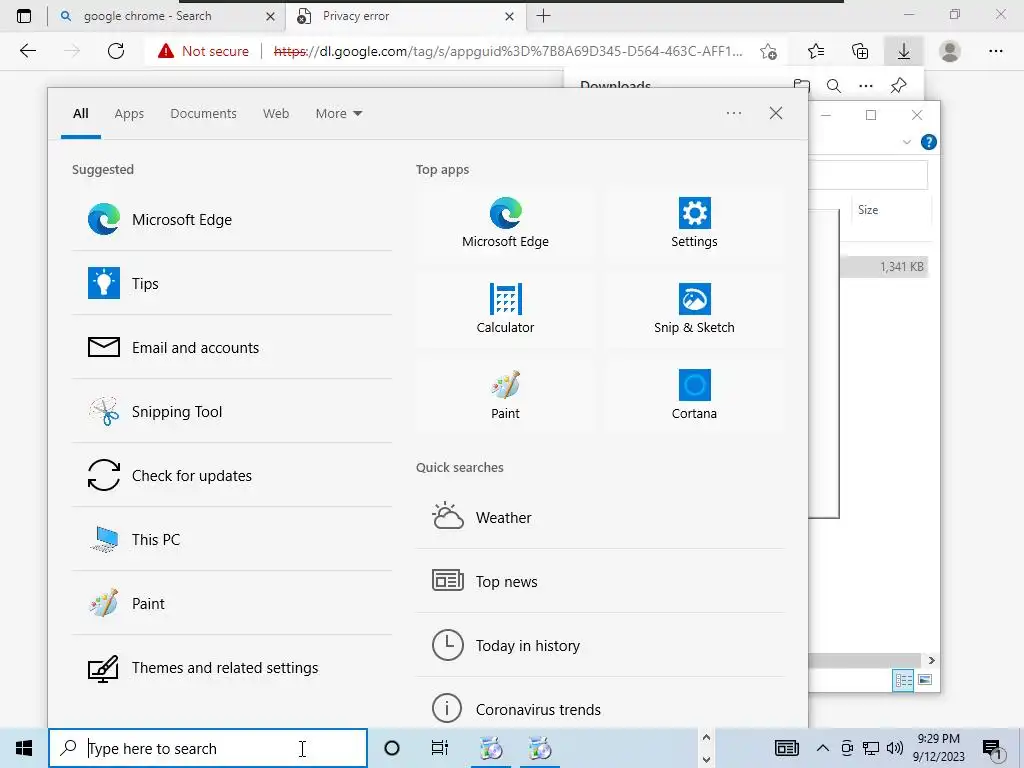Open the first installer icon on taskbar
The image size is (1024, 768).
pos(491,748)
